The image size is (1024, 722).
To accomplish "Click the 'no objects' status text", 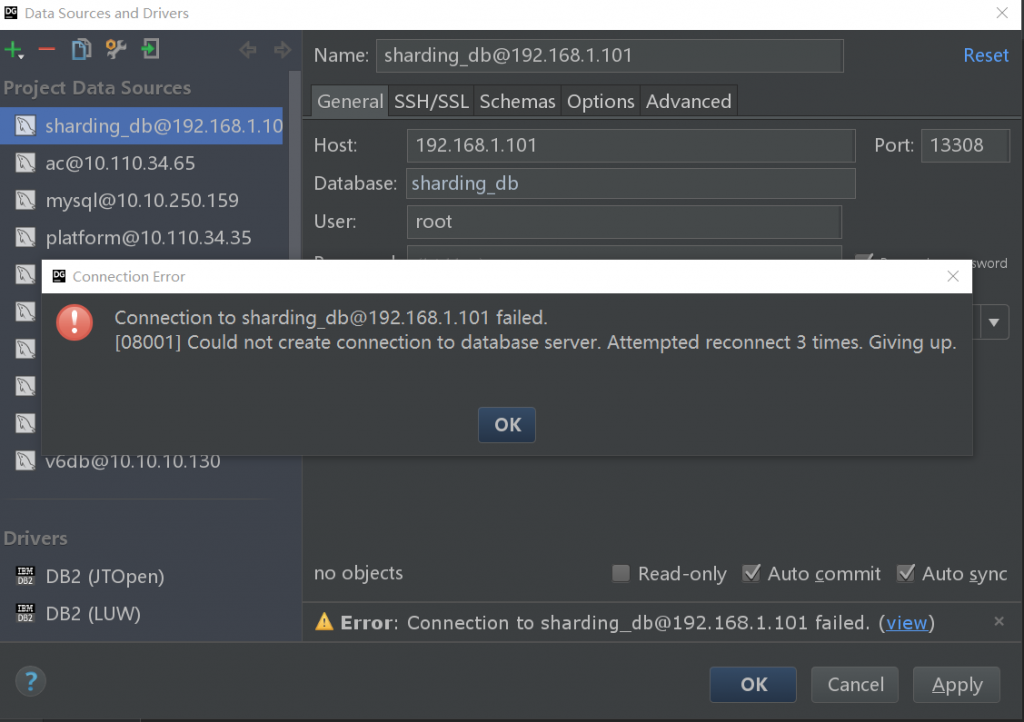I will coord(358,573).
